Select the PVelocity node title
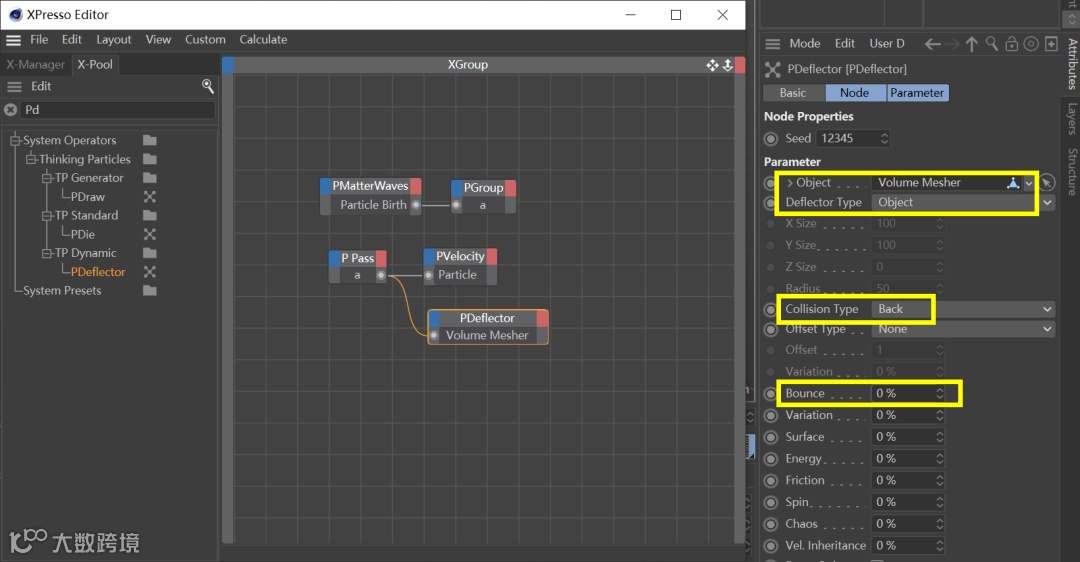This screenshot has width=1080, height=562. tap(460, 256)
